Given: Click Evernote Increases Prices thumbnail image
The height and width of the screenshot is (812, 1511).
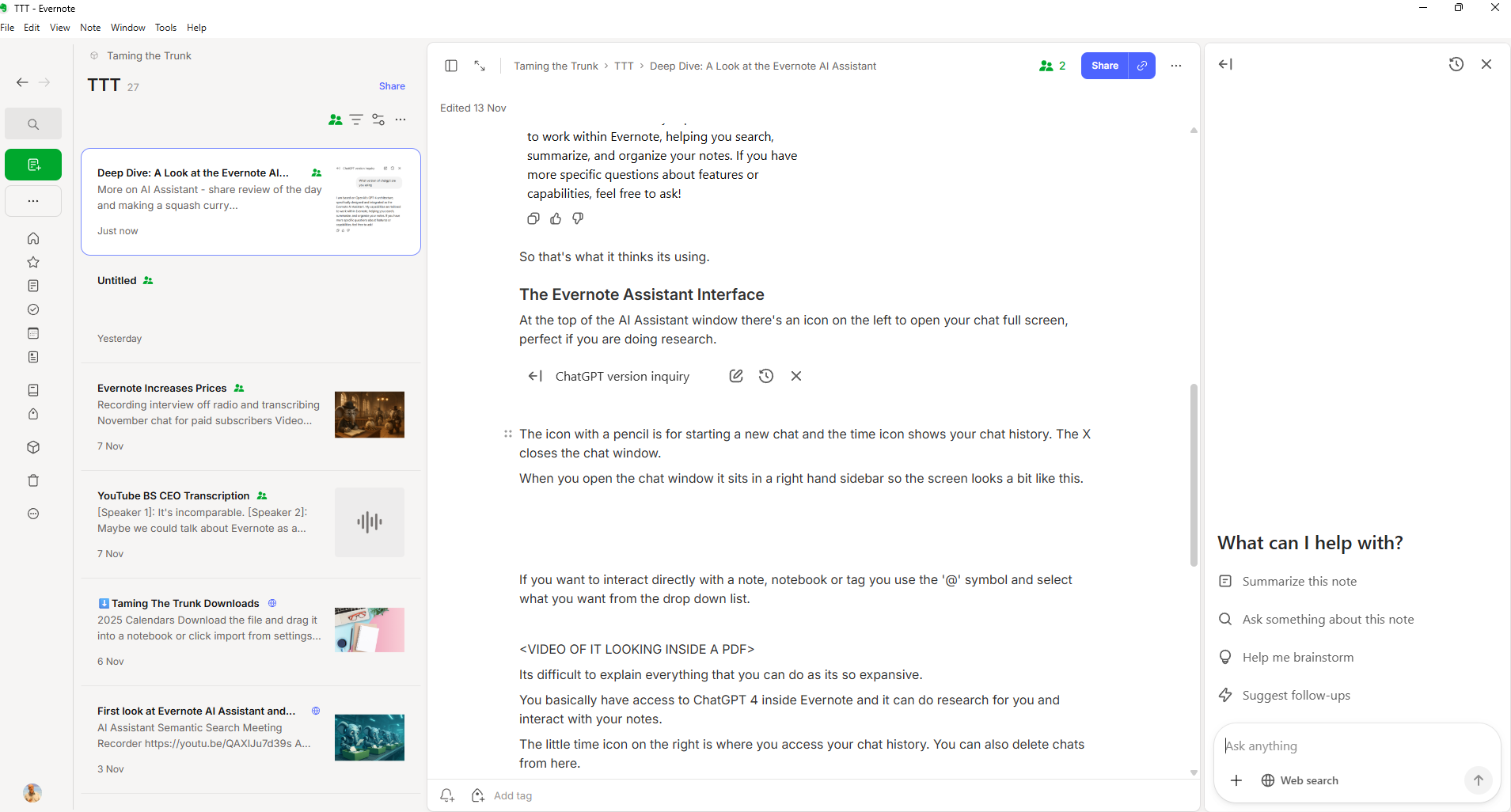Looking at the screenshot, I should (x=370, y=415).
